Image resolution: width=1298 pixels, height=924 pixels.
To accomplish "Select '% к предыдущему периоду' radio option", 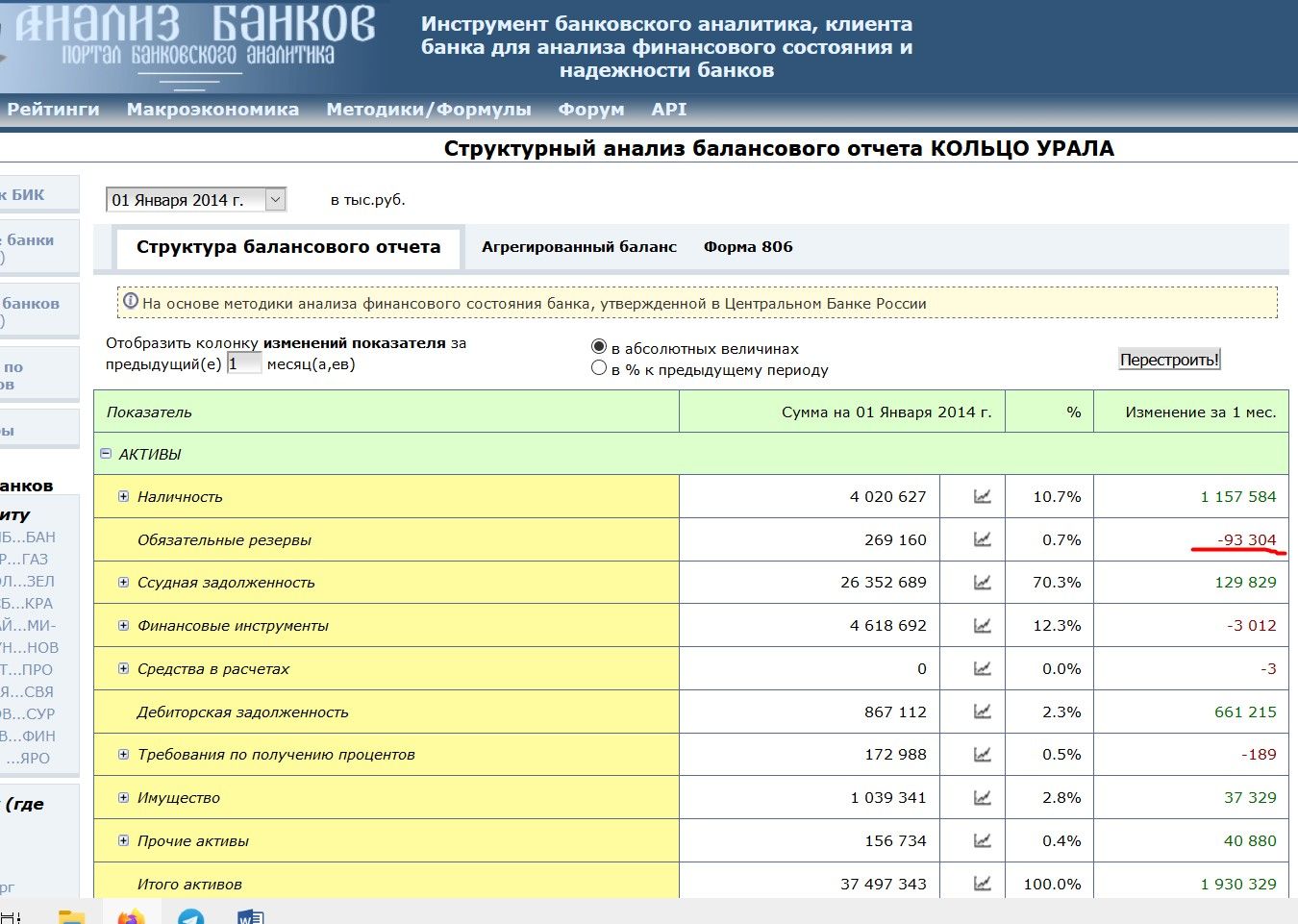I will pos(599,368).
